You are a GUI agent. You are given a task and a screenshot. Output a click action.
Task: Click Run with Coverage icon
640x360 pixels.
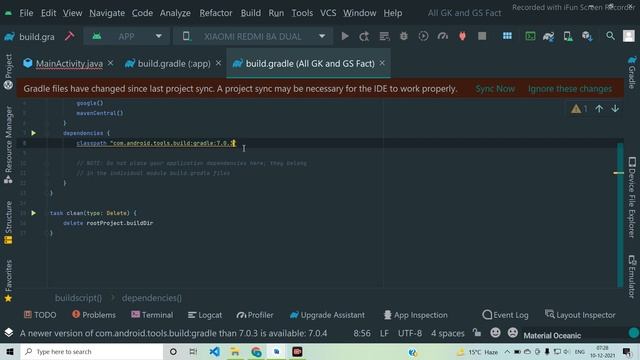(x=423, y=36)
